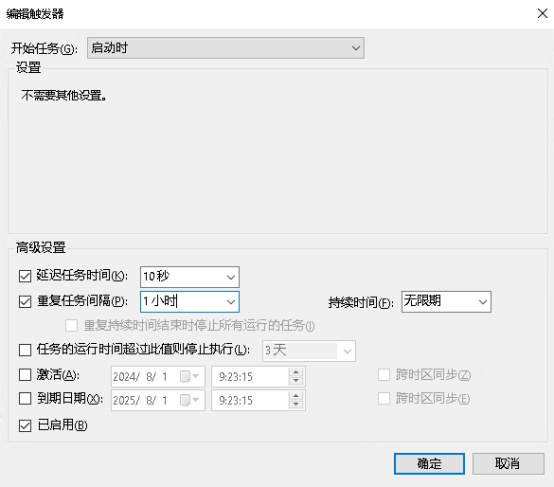Screen dimensions: 554x487
Task: Open the 持续时间 dropdown showing 无限期
Action: [446, 302]
